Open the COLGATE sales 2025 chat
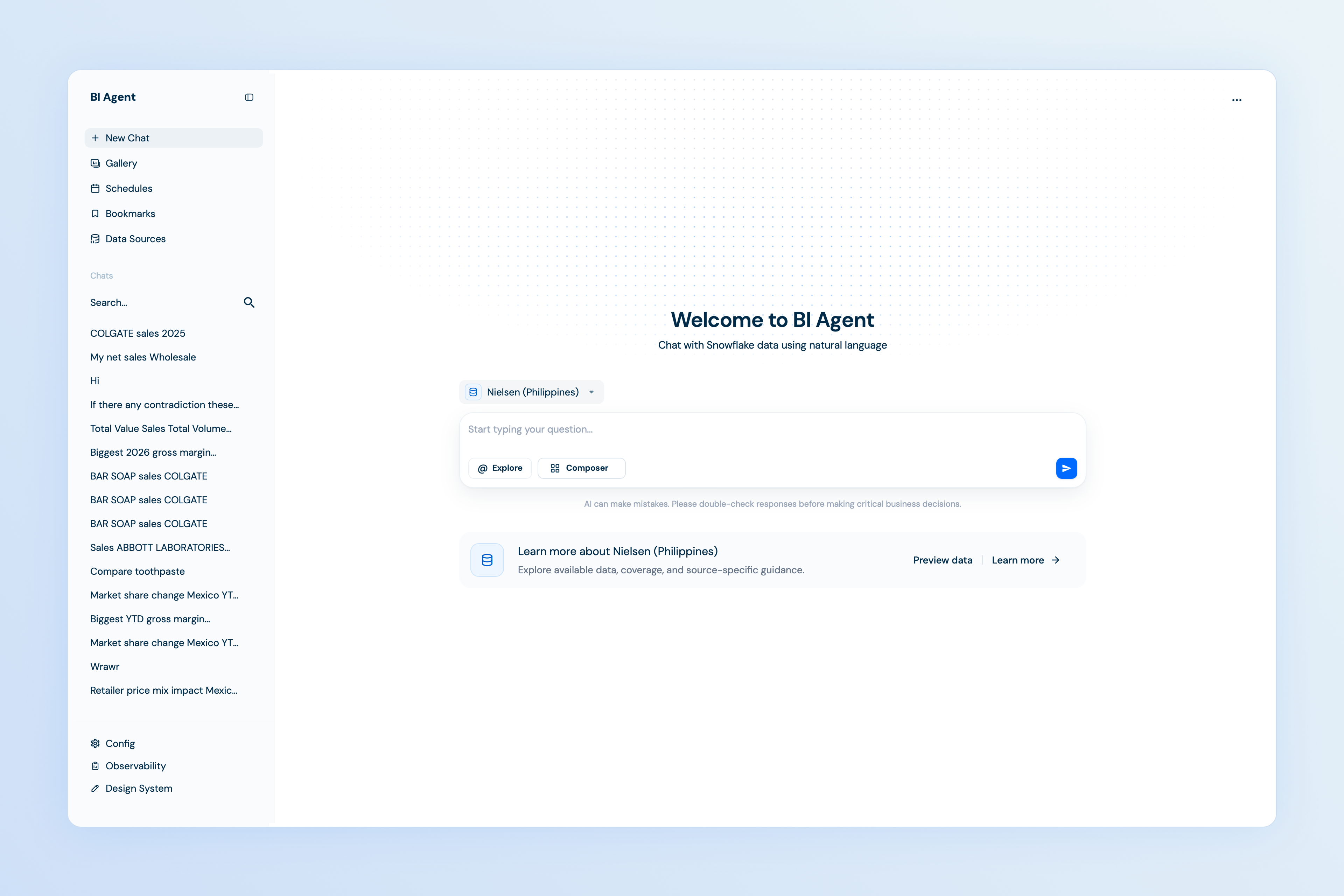Viewport: 1344px width, 896px height. point(138,333)
